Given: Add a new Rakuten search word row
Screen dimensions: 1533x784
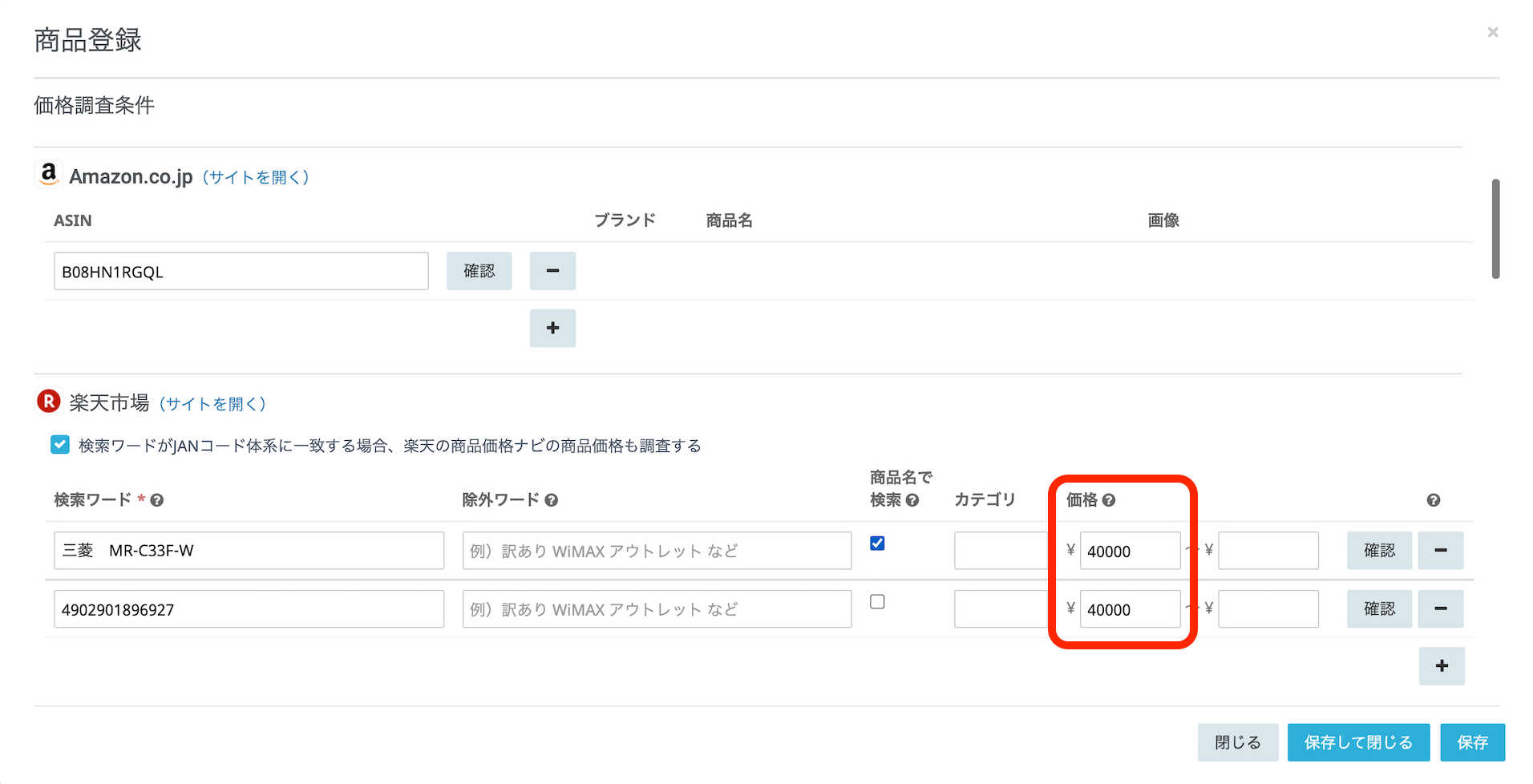Looking at the screenshot, I should coord(1441,666).
